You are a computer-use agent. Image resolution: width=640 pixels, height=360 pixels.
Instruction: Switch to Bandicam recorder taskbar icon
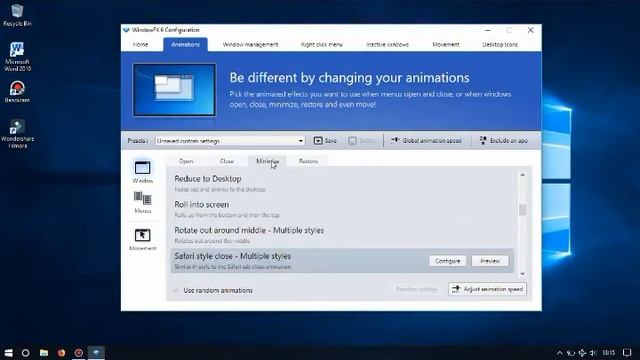79,353
